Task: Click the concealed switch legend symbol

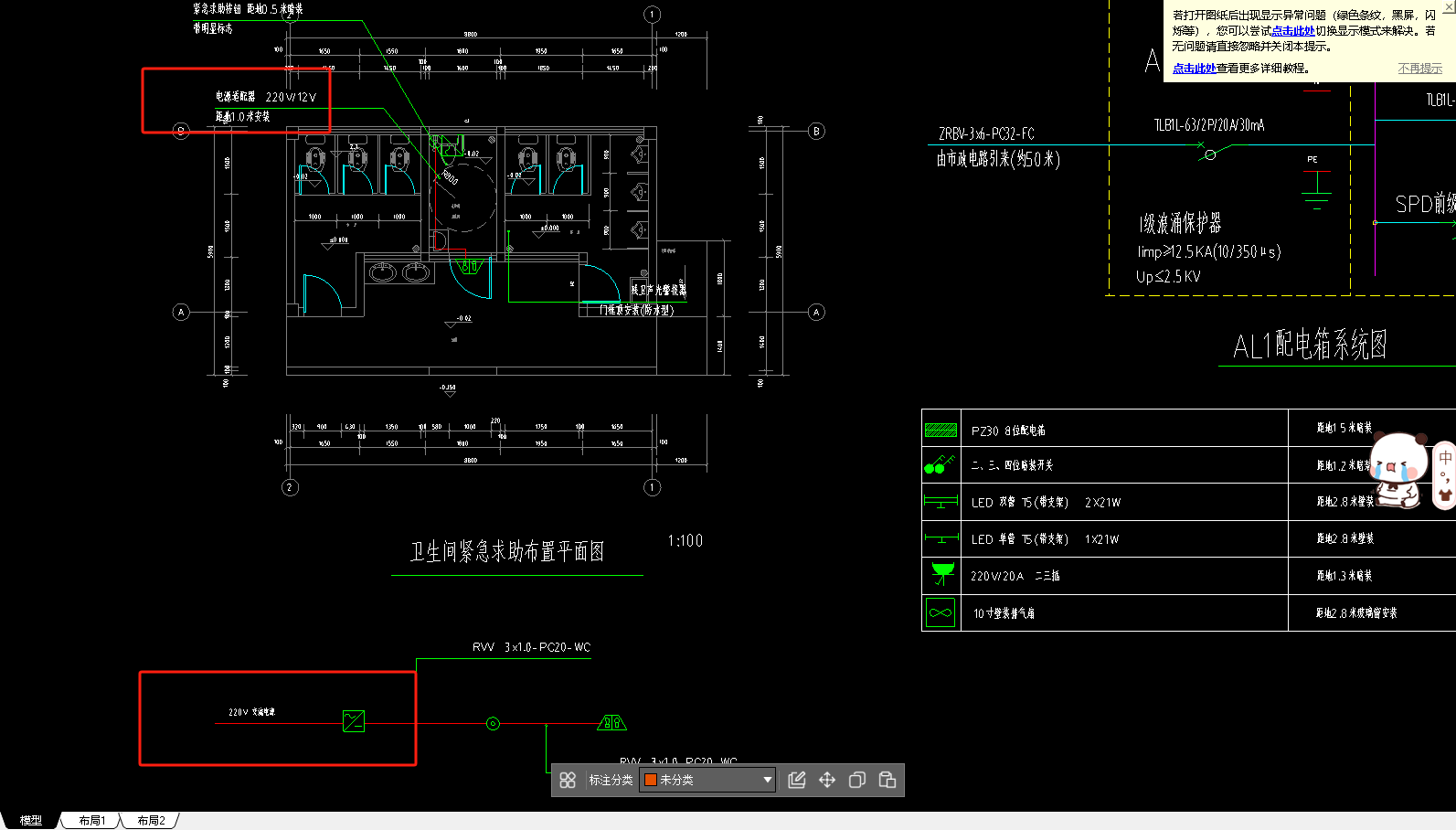Action: pyautogui.click(x=940, y=464)
